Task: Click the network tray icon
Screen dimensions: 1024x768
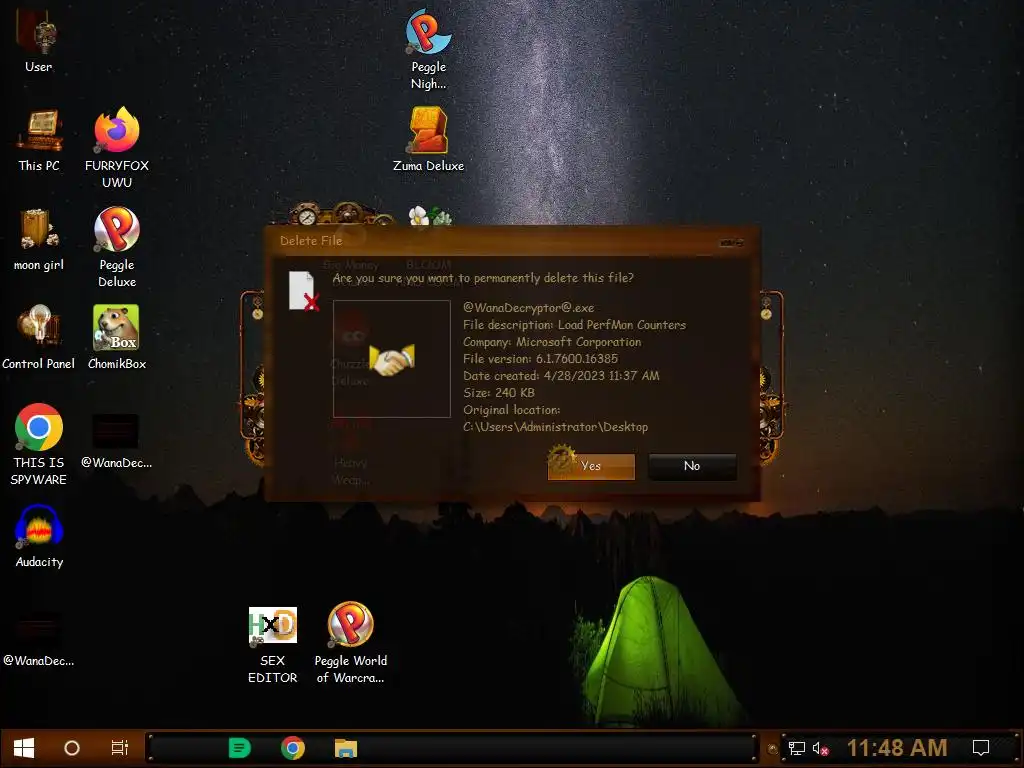Action: (x=797, y=748)
